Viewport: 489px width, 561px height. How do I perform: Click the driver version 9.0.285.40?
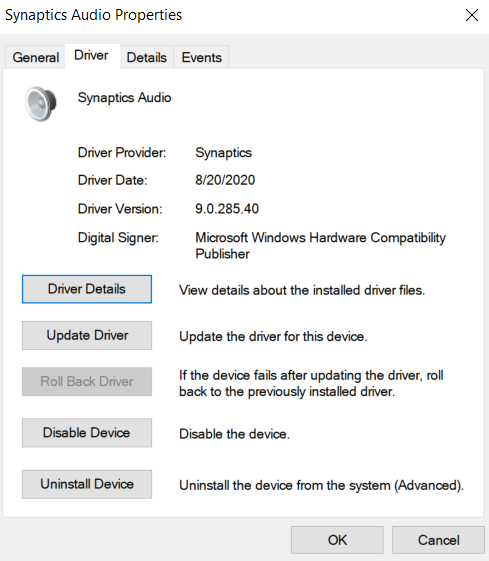pyautogui.click(x=227, y=209)
